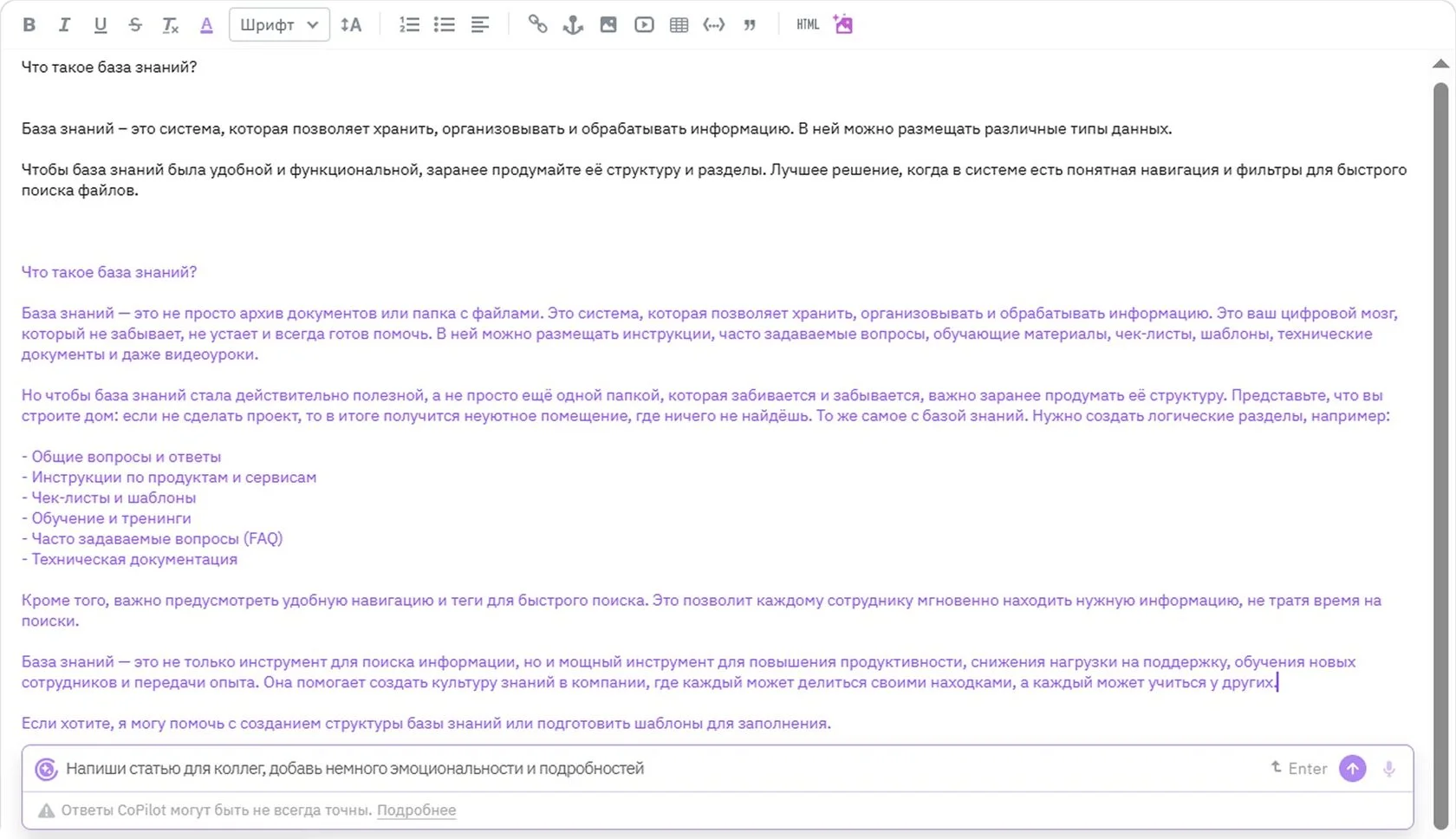Toggle underline formatting

click(100, 25)
